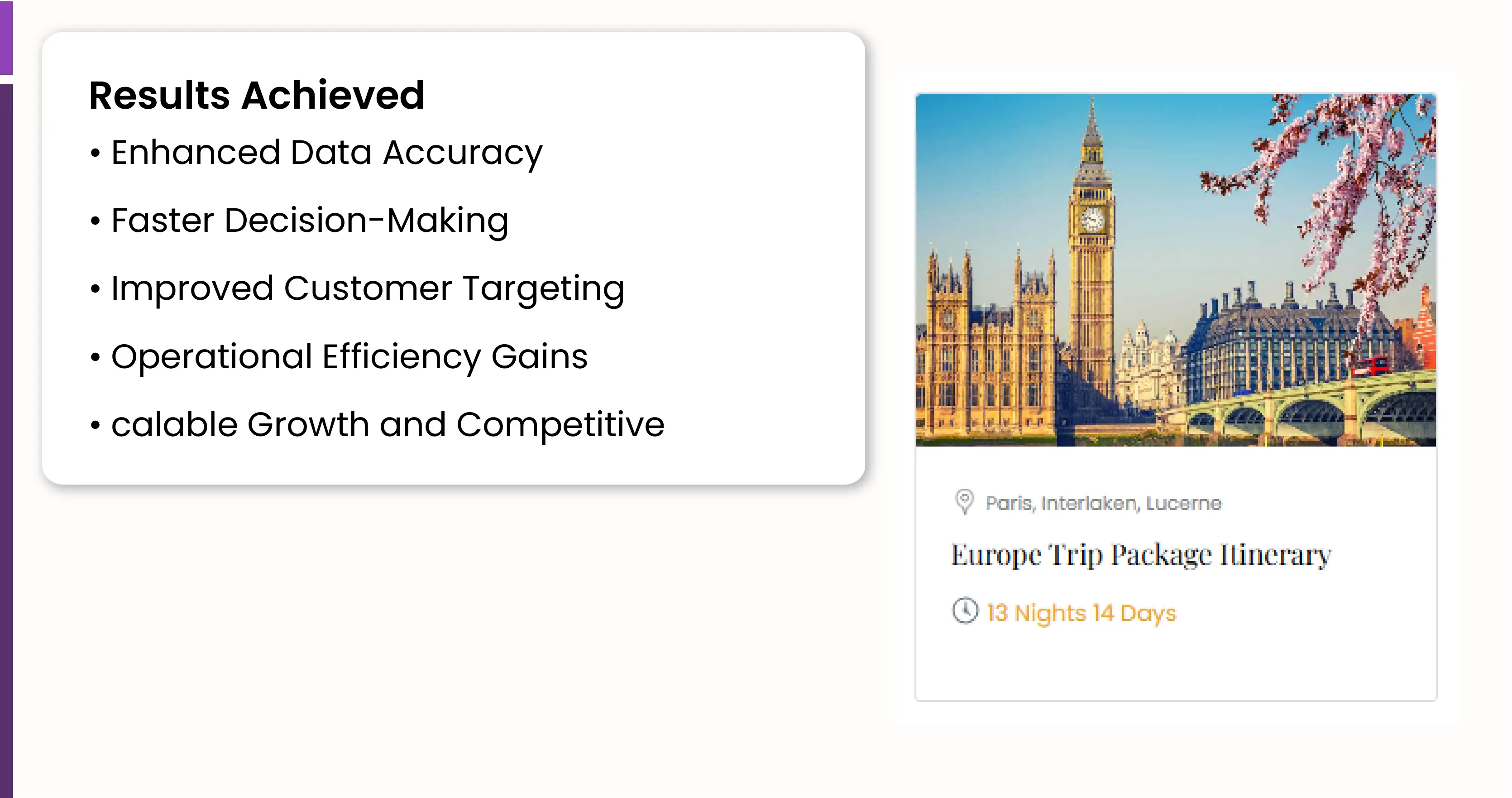This screenshot has height=798, width=1512.
Task: Click the Operational Efficiency Gains bullet
Action: point(349,357)
